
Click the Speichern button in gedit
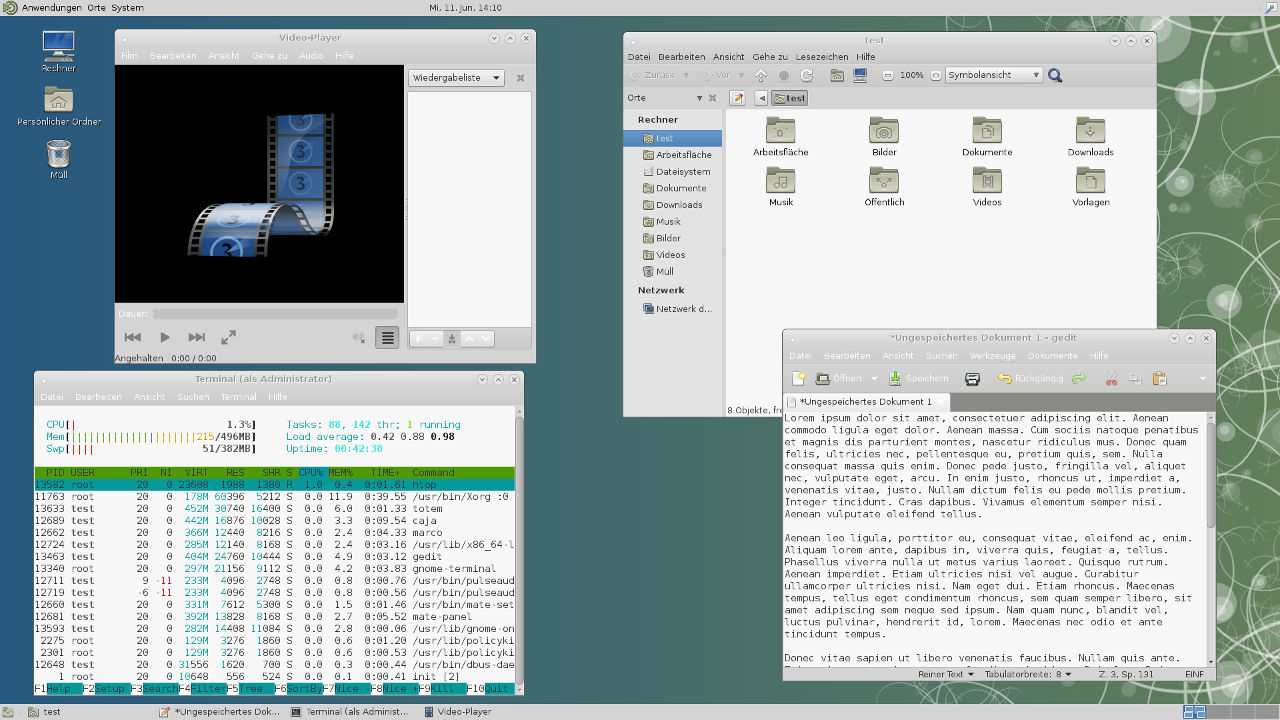click(x=919, y=379)
